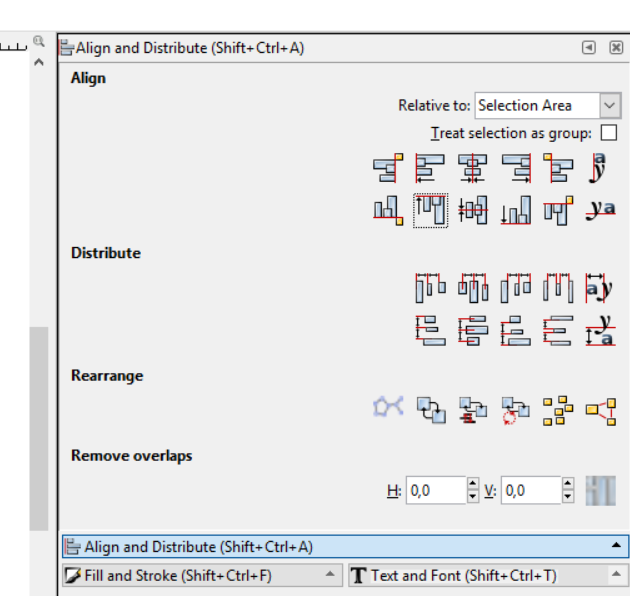This screenshot has height=596, width=630.
Task: Distribute top edges equidistantly
Action: 430,330
